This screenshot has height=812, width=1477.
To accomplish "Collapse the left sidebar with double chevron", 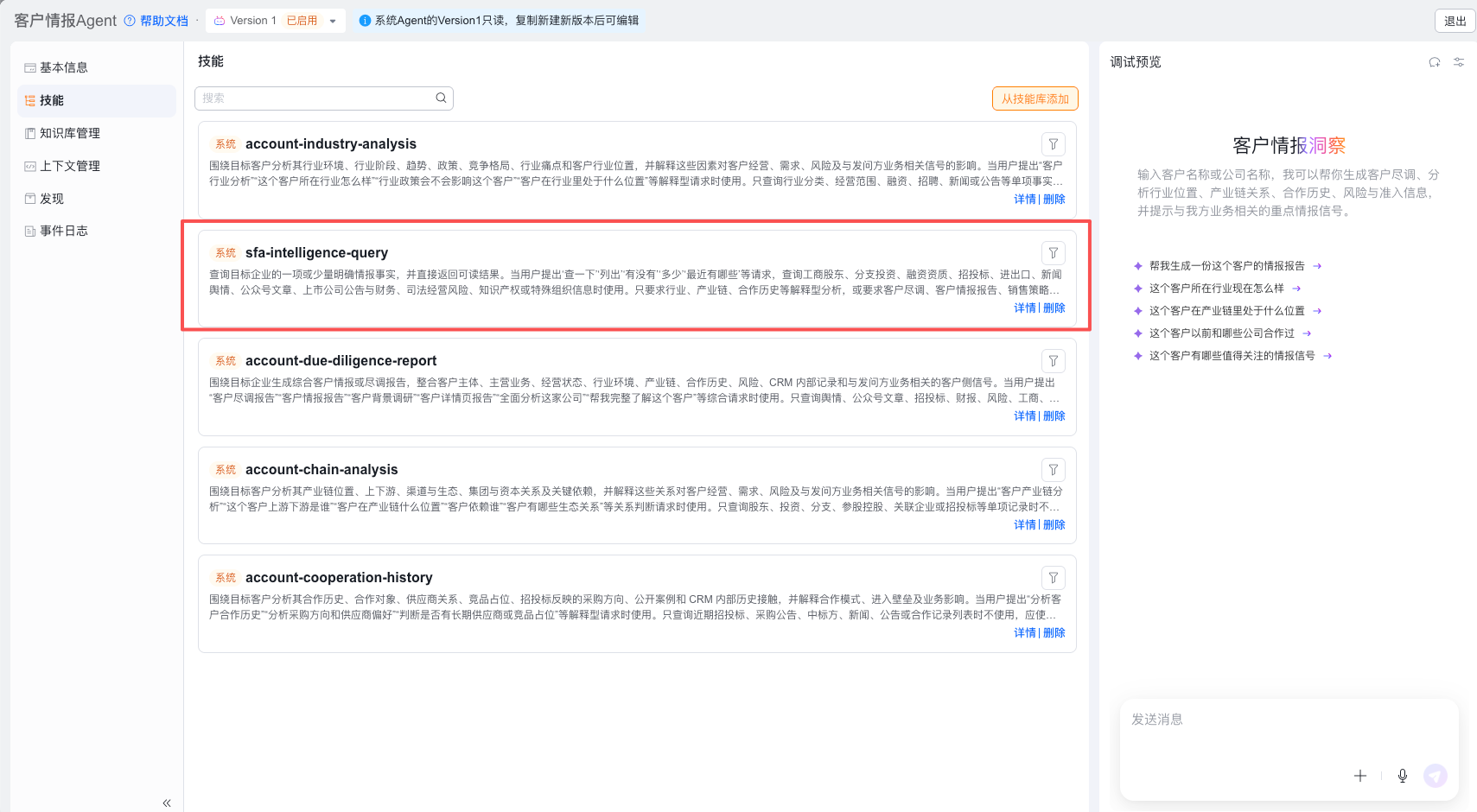I will coord(167,803).
